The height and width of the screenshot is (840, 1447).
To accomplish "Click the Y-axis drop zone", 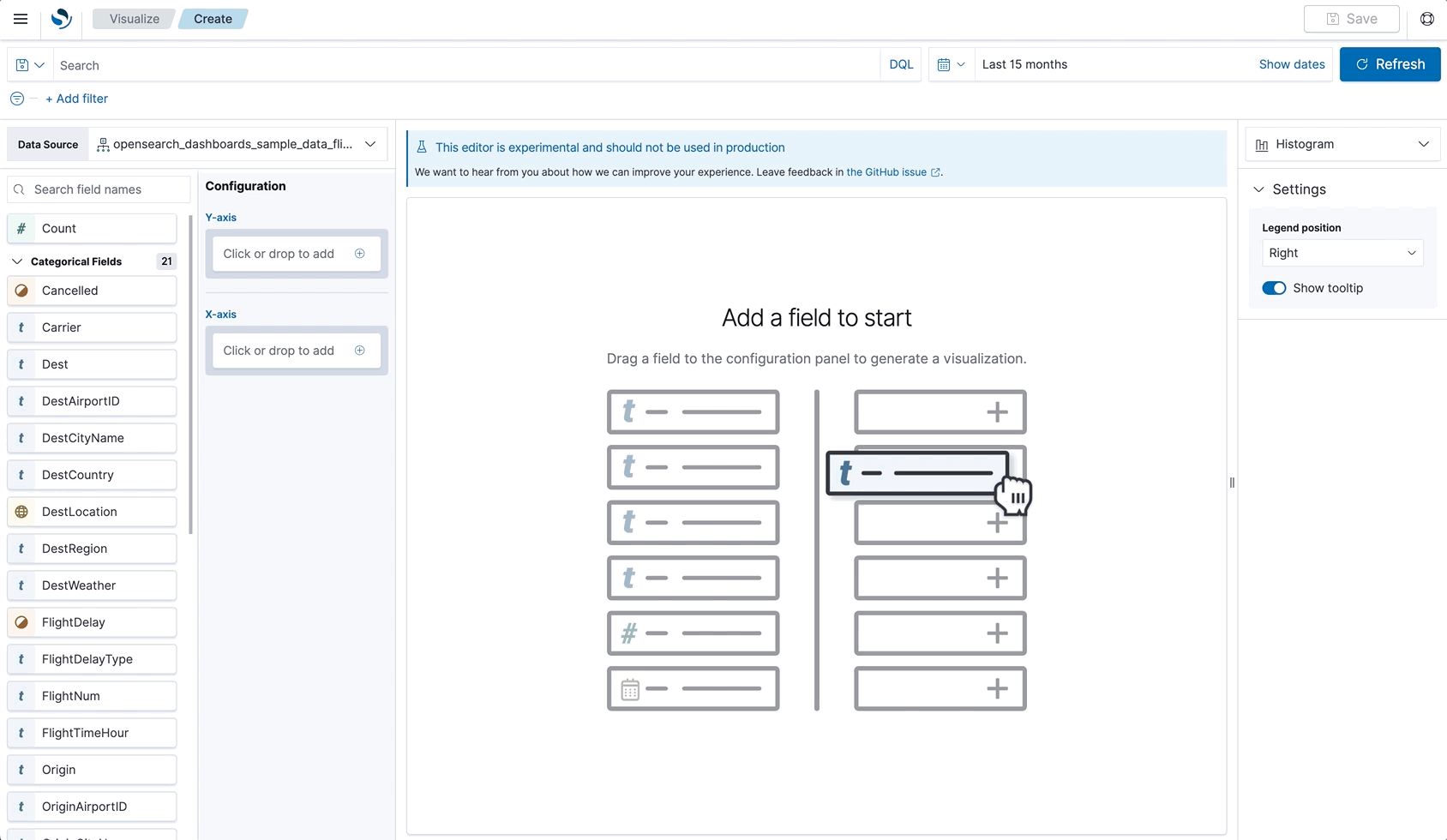I will [x=297, y=254].
